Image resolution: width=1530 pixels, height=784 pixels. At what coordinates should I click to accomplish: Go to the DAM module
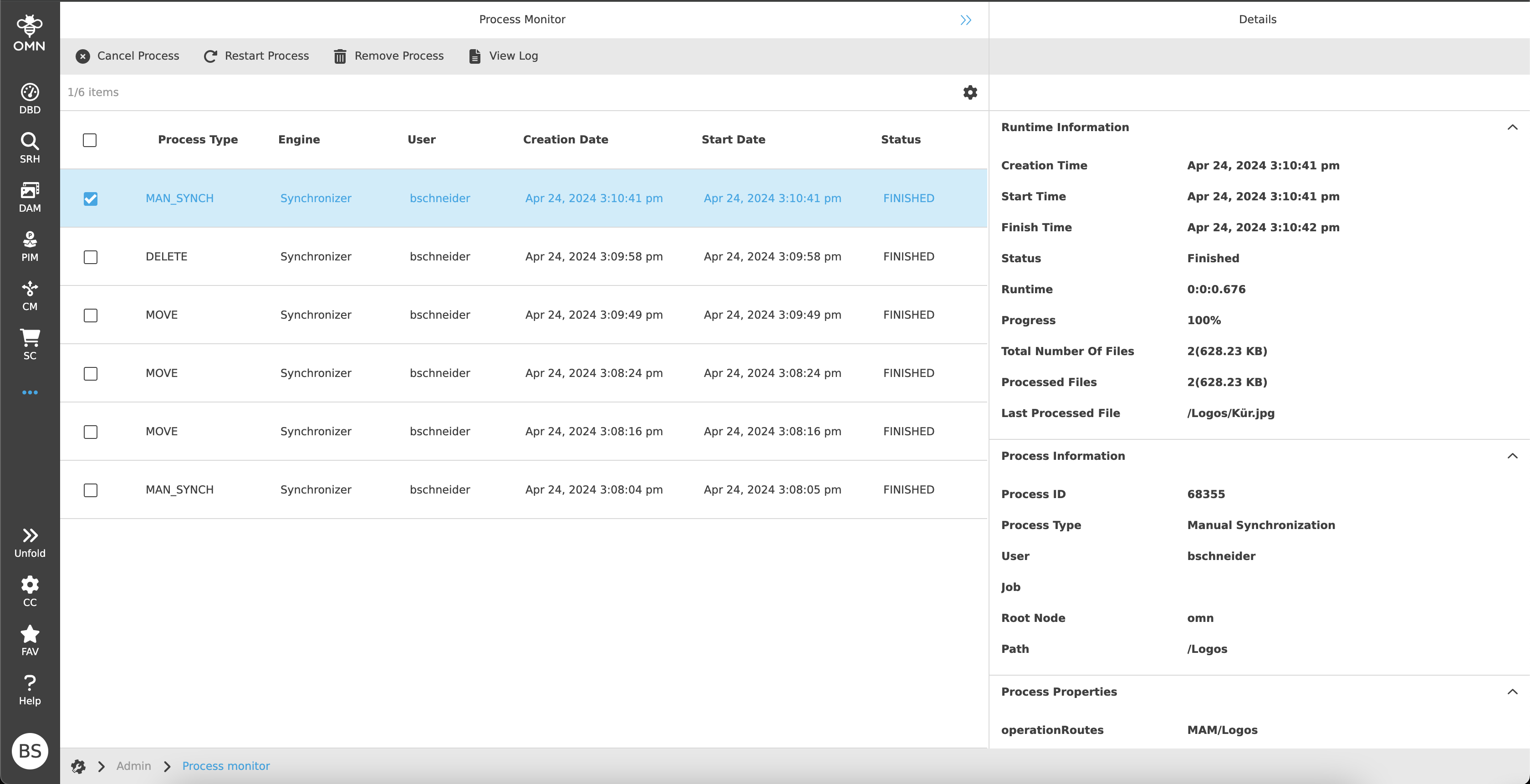point(30,197)
